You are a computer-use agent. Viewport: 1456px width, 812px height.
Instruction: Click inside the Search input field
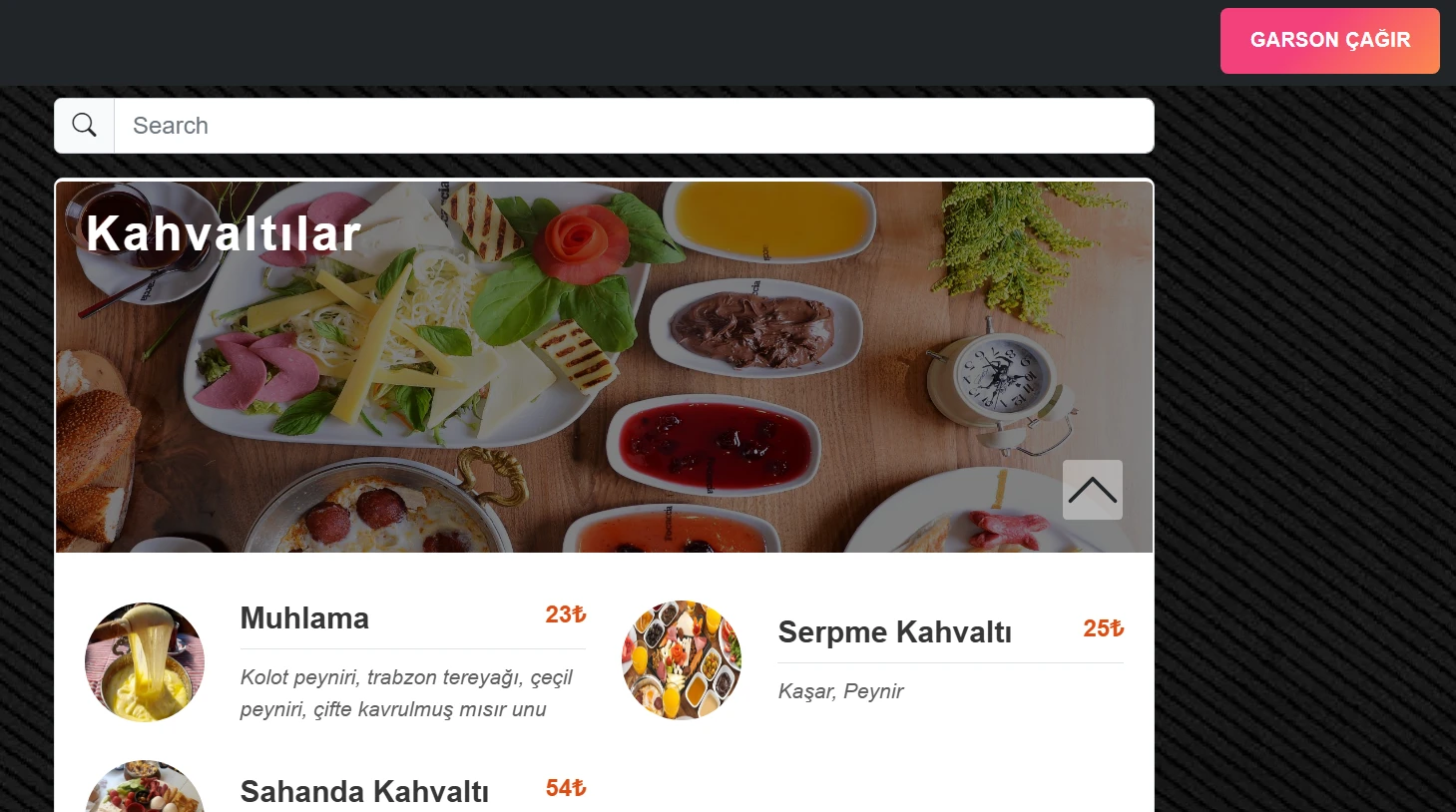[x=634, y=126]
